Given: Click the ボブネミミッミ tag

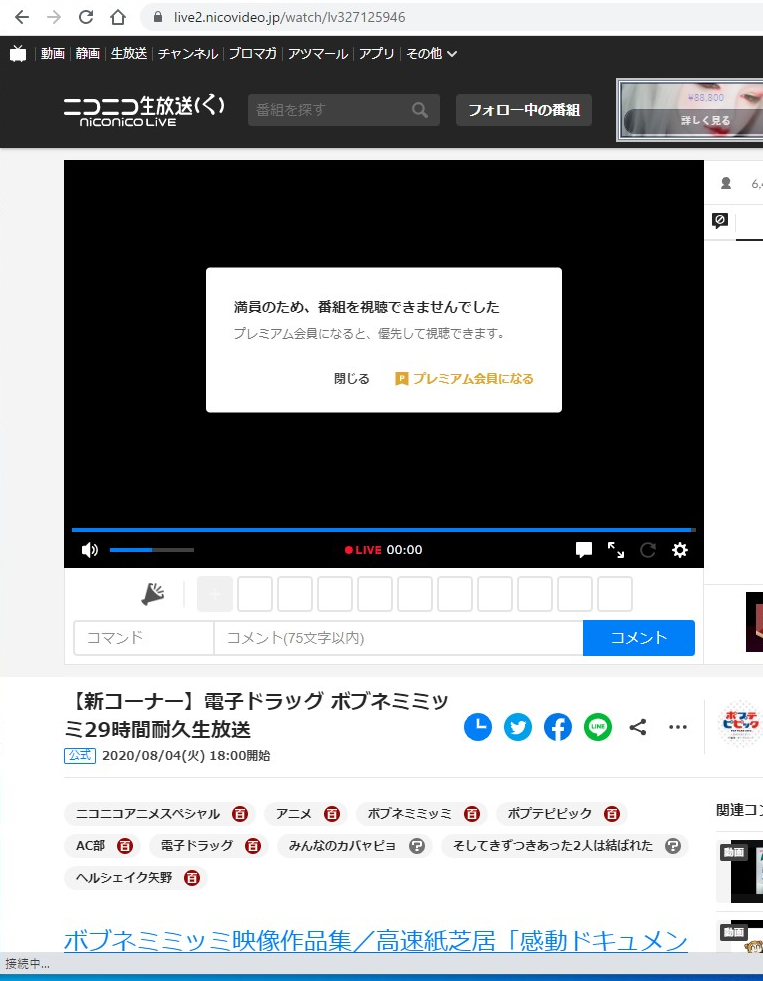Looking at the screenshot, I should pyautogui.click(x=410, y=814).
